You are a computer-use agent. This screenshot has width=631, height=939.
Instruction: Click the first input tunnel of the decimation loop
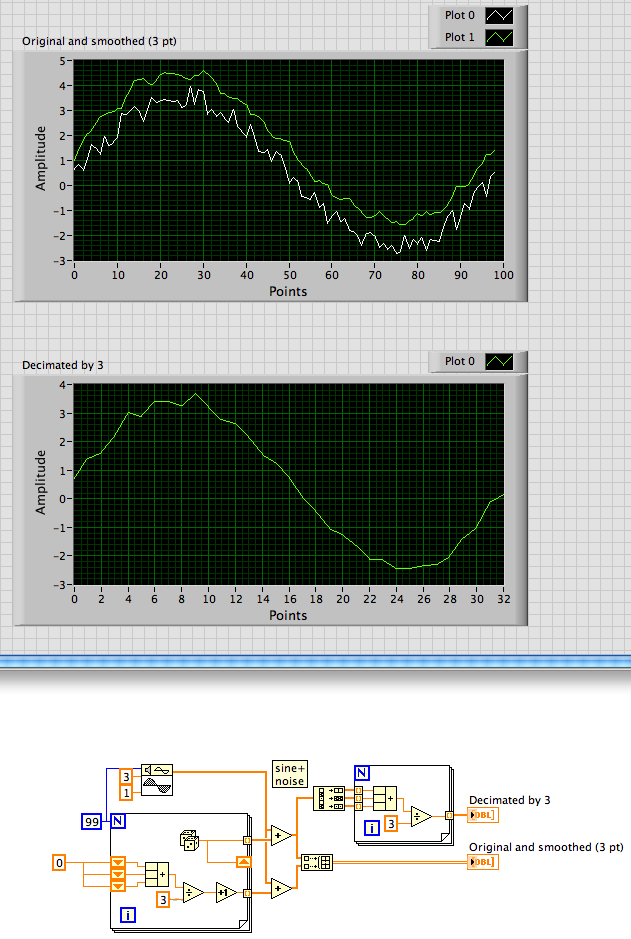(358, 790)
